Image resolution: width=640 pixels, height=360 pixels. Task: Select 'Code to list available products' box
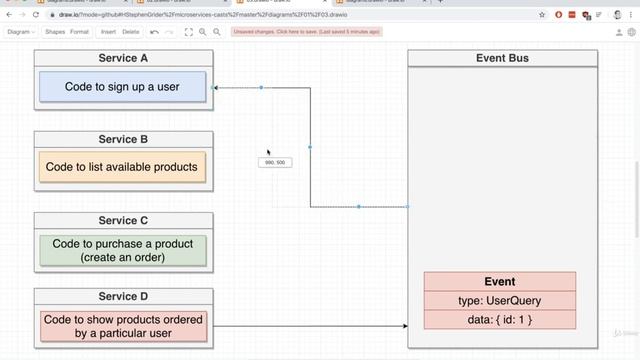[122, 167]
